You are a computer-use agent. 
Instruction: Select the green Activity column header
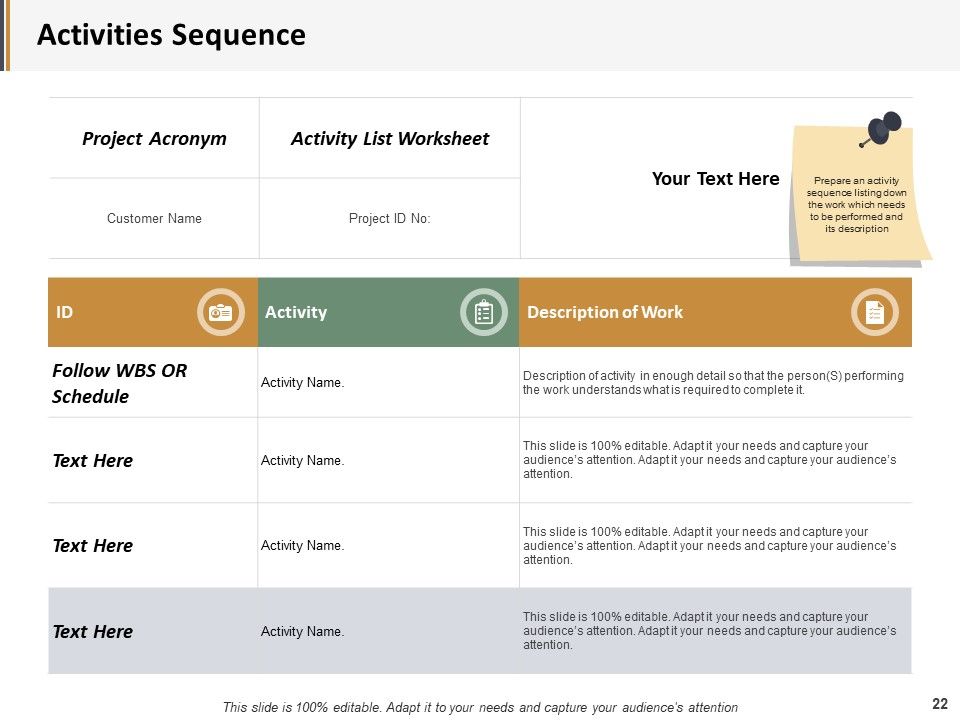388,312
